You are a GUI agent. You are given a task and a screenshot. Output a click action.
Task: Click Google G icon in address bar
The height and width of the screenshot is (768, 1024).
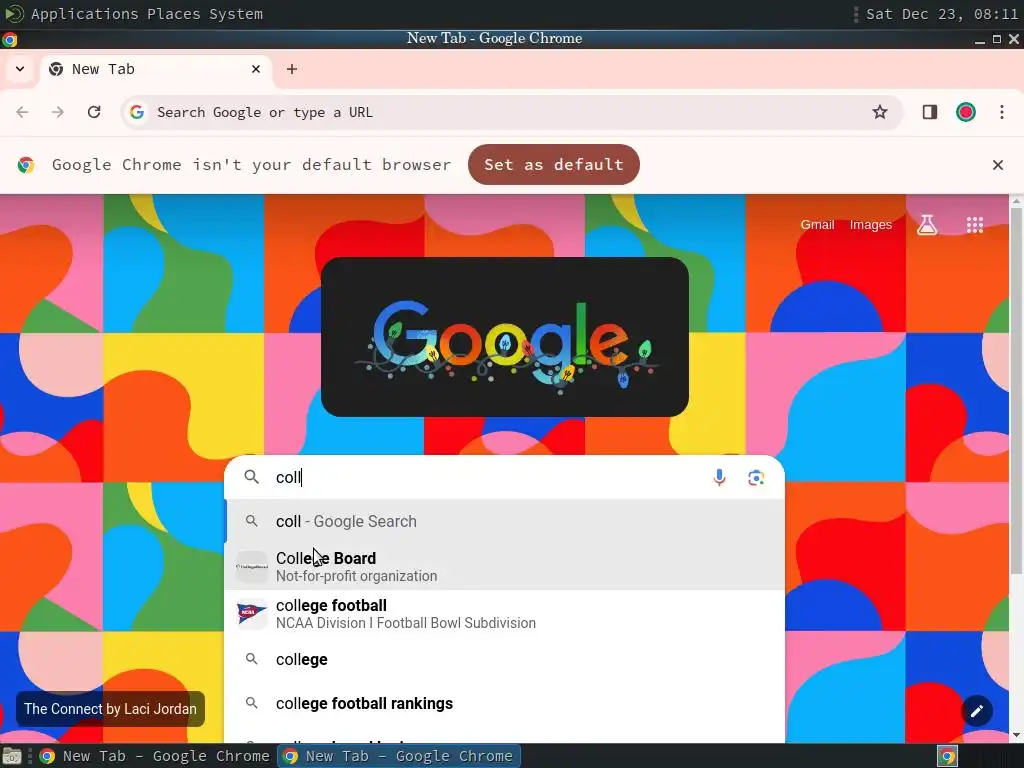click(x=136, y=112)
